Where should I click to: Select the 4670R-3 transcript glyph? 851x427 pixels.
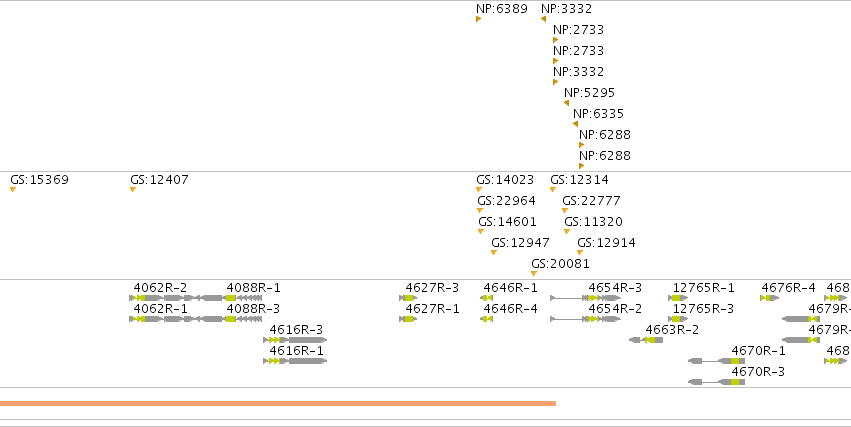coord(716,383)
